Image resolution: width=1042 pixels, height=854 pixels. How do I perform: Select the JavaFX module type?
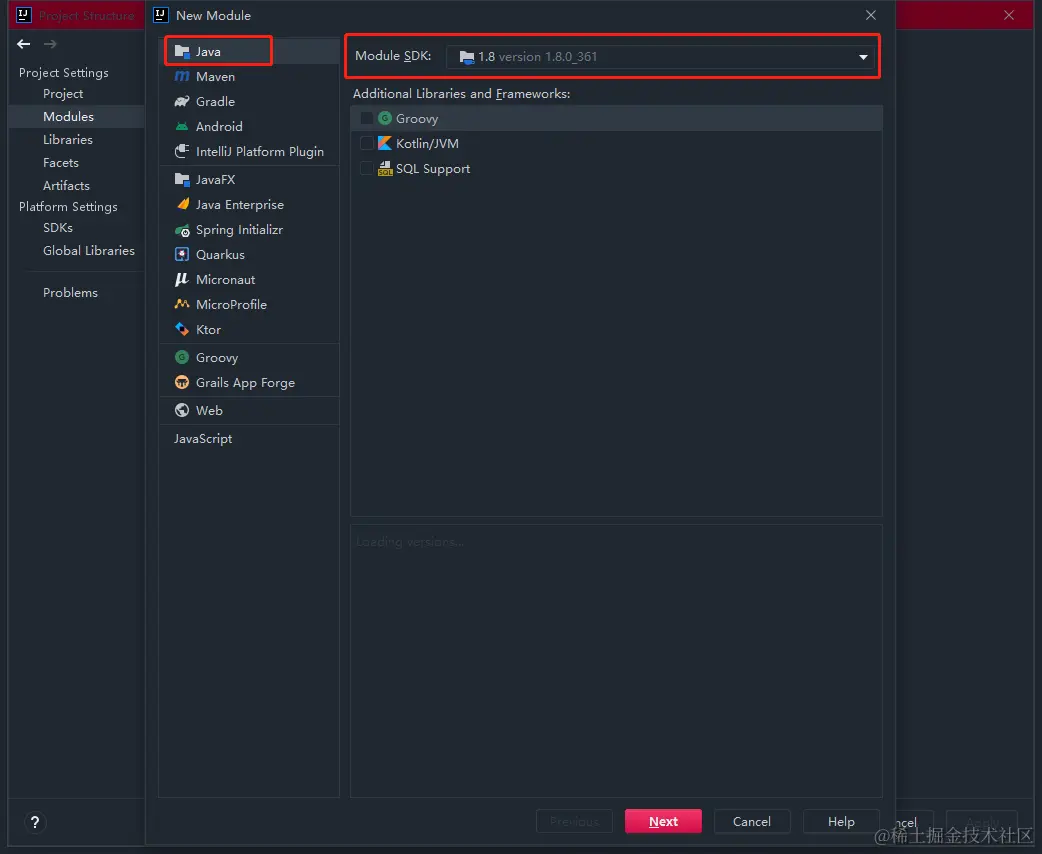point(249,179)
